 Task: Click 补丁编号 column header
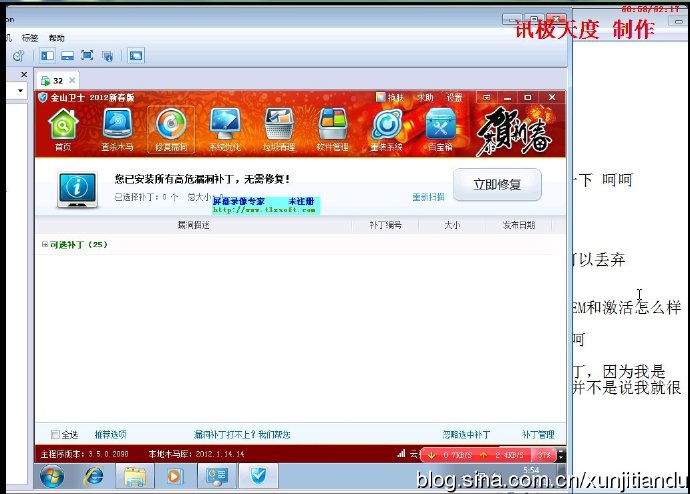point(385,225)
